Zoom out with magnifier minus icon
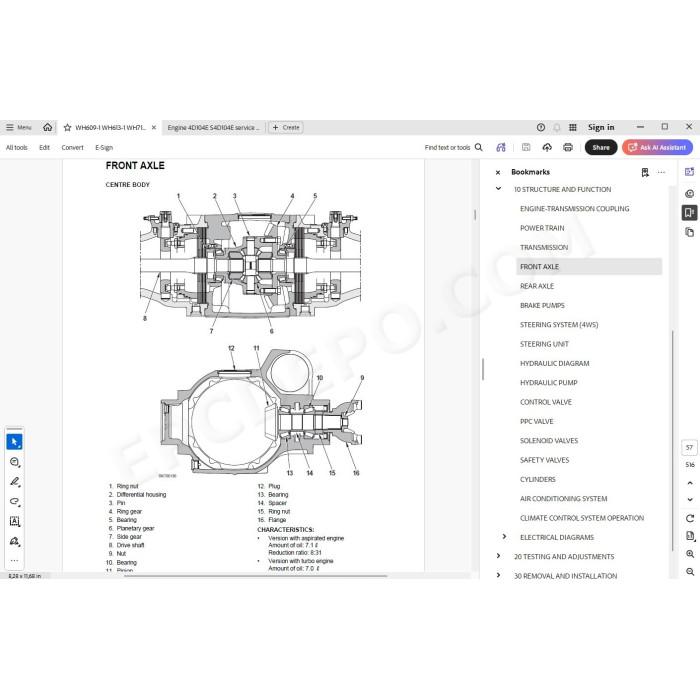This screenshot has height=700, width=700. tap(690, 572)
